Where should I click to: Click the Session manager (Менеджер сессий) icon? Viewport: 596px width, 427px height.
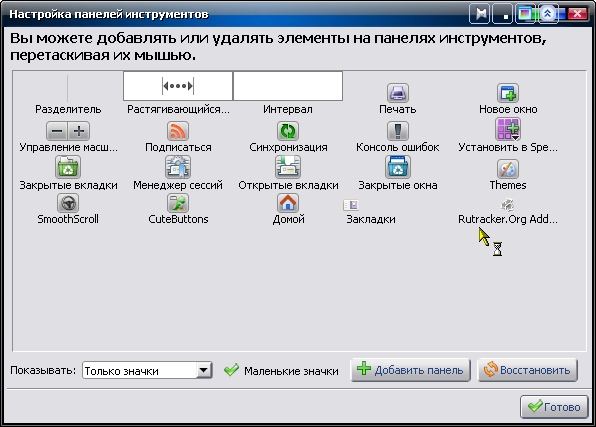[178, 167]
